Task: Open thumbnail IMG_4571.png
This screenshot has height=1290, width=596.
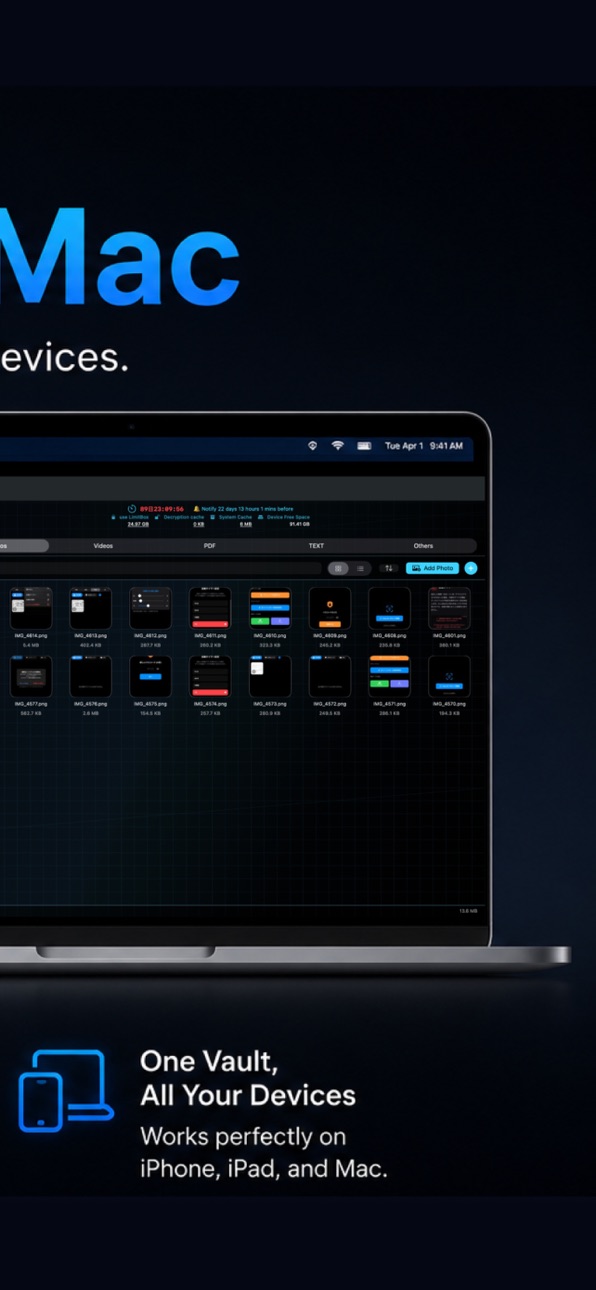Action: pos(389,677)
